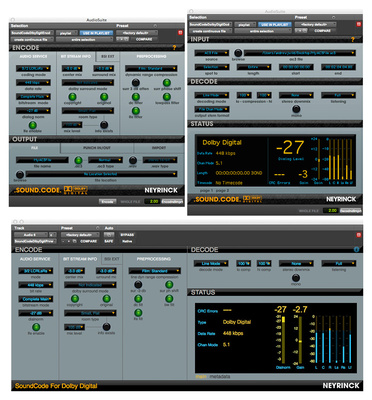Image resolution: width=372 pixels, height=400 pixels.
Task: Toggle lfe enable LED in bottom plug-in window
Action: [36, 327]
